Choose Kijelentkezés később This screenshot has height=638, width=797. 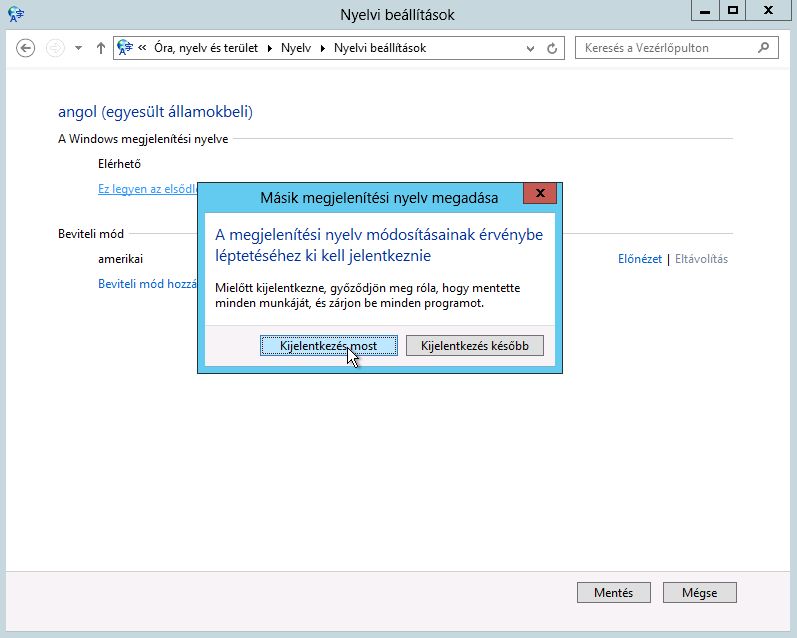click(475, 345)
